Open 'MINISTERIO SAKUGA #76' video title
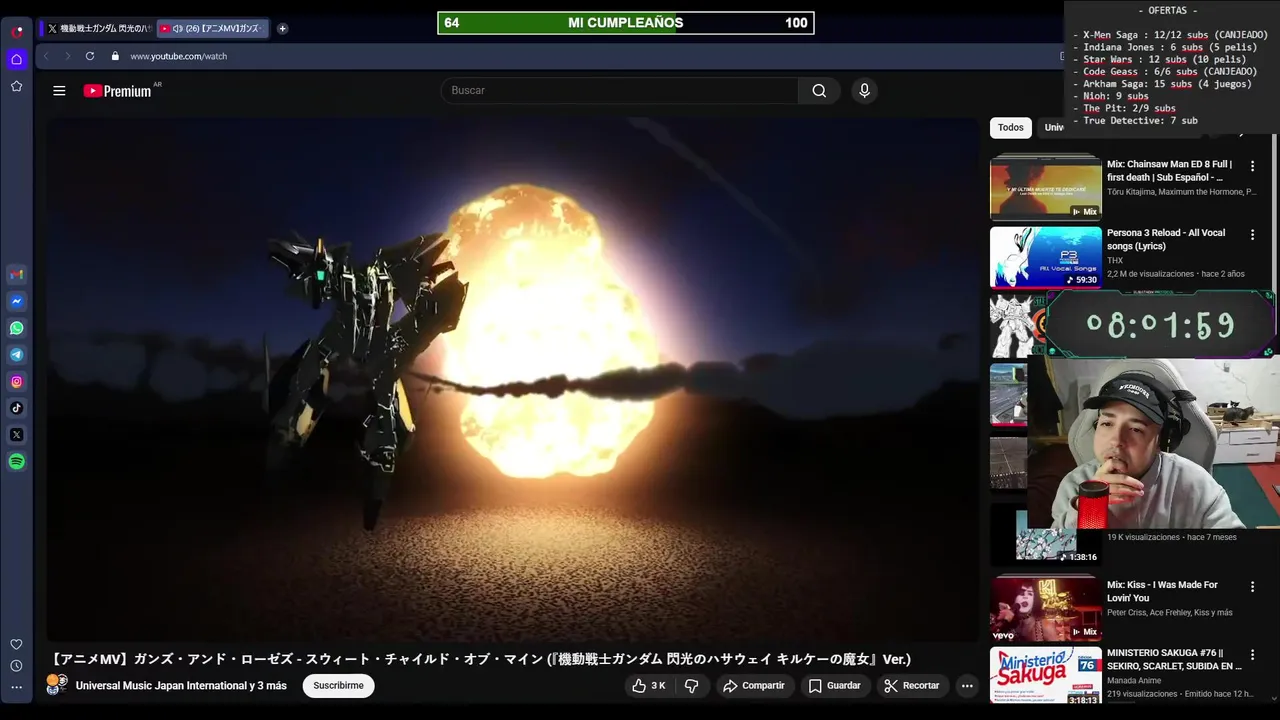Image resolution: width=1280 pixels, height=720 pixels. 1174,660
